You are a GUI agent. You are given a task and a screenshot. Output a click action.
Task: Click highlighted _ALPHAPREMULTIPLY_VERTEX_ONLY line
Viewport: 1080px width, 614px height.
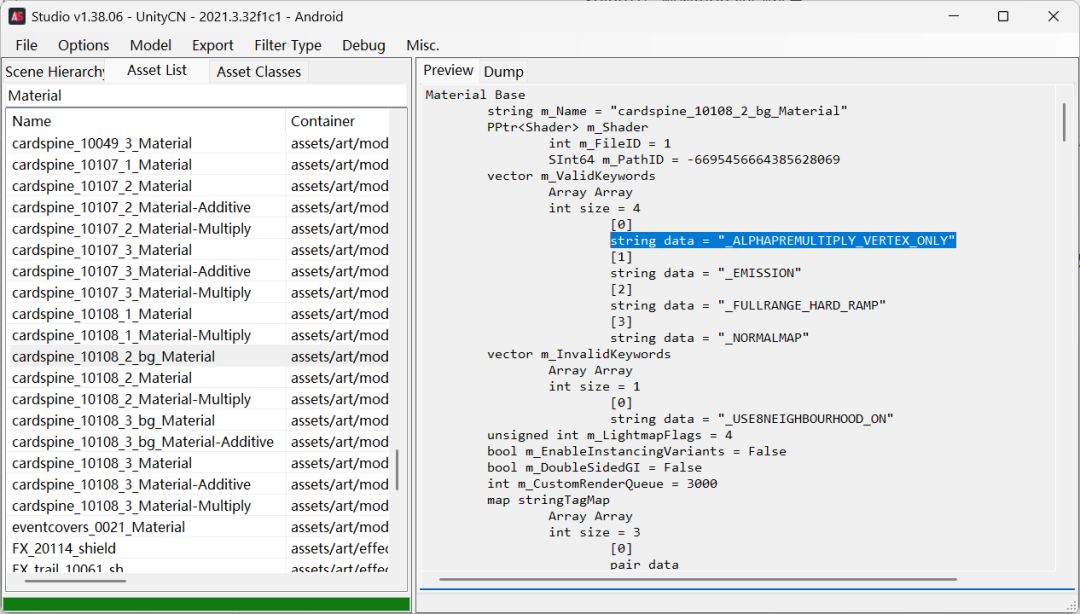[x=783, y=241]
